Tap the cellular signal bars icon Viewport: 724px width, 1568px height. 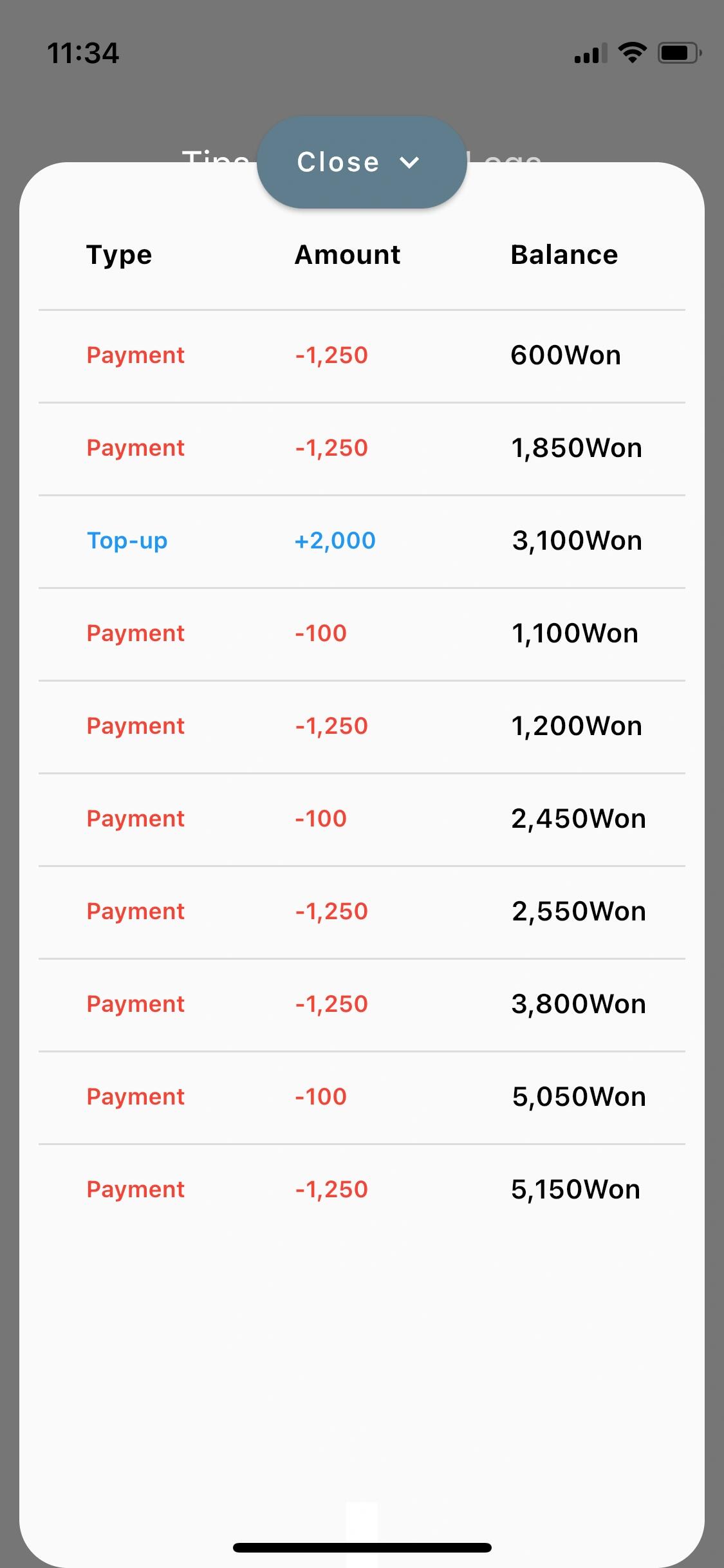(x=591, y=53)
